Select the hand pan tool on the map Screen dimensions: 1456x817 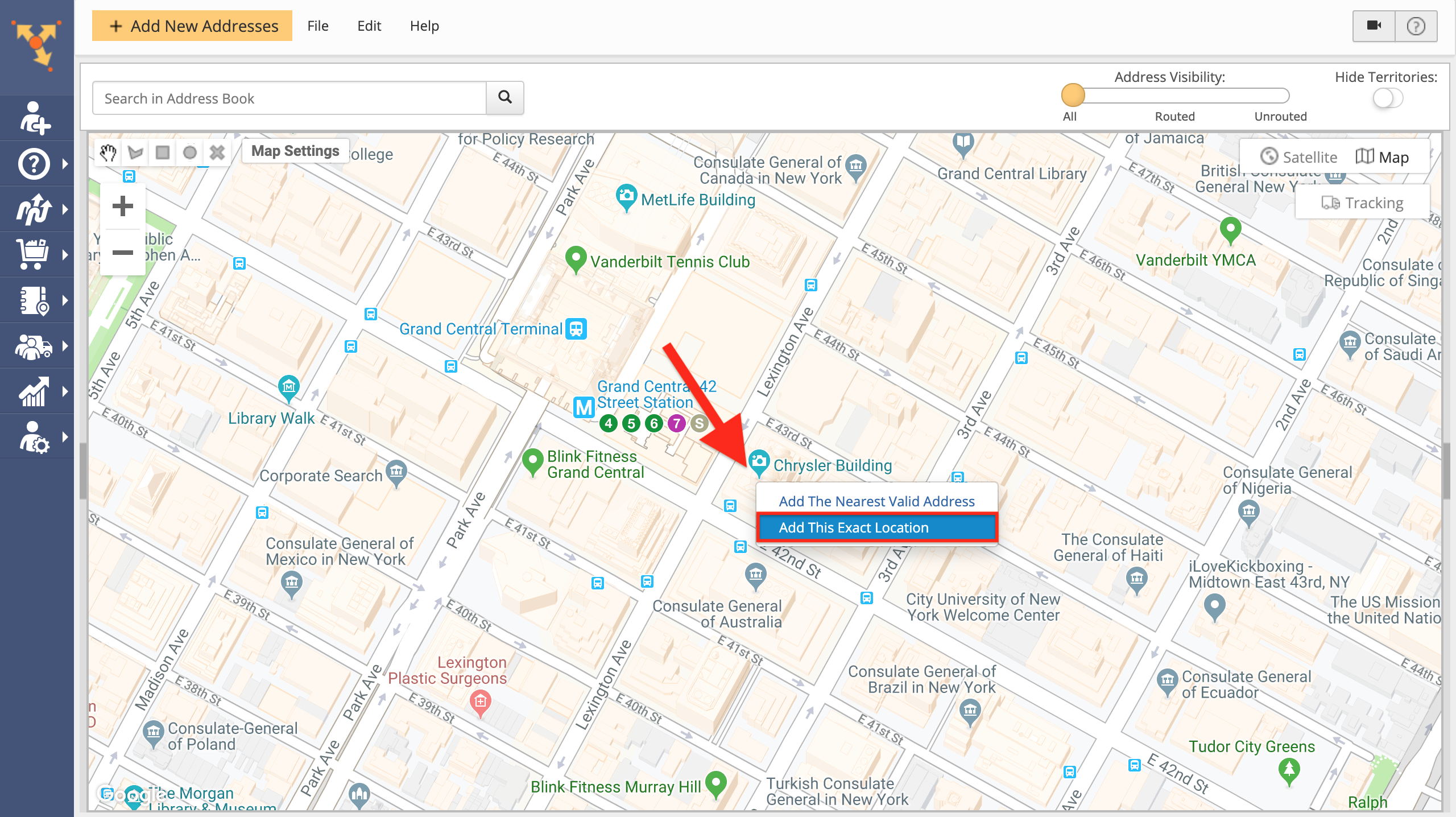coord(107,152)
